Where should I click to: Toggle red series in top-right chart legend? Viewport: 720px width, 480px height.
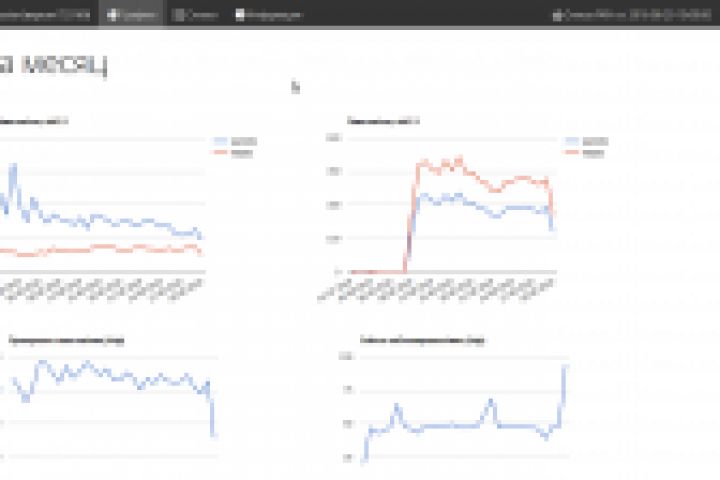pos(585,153)
